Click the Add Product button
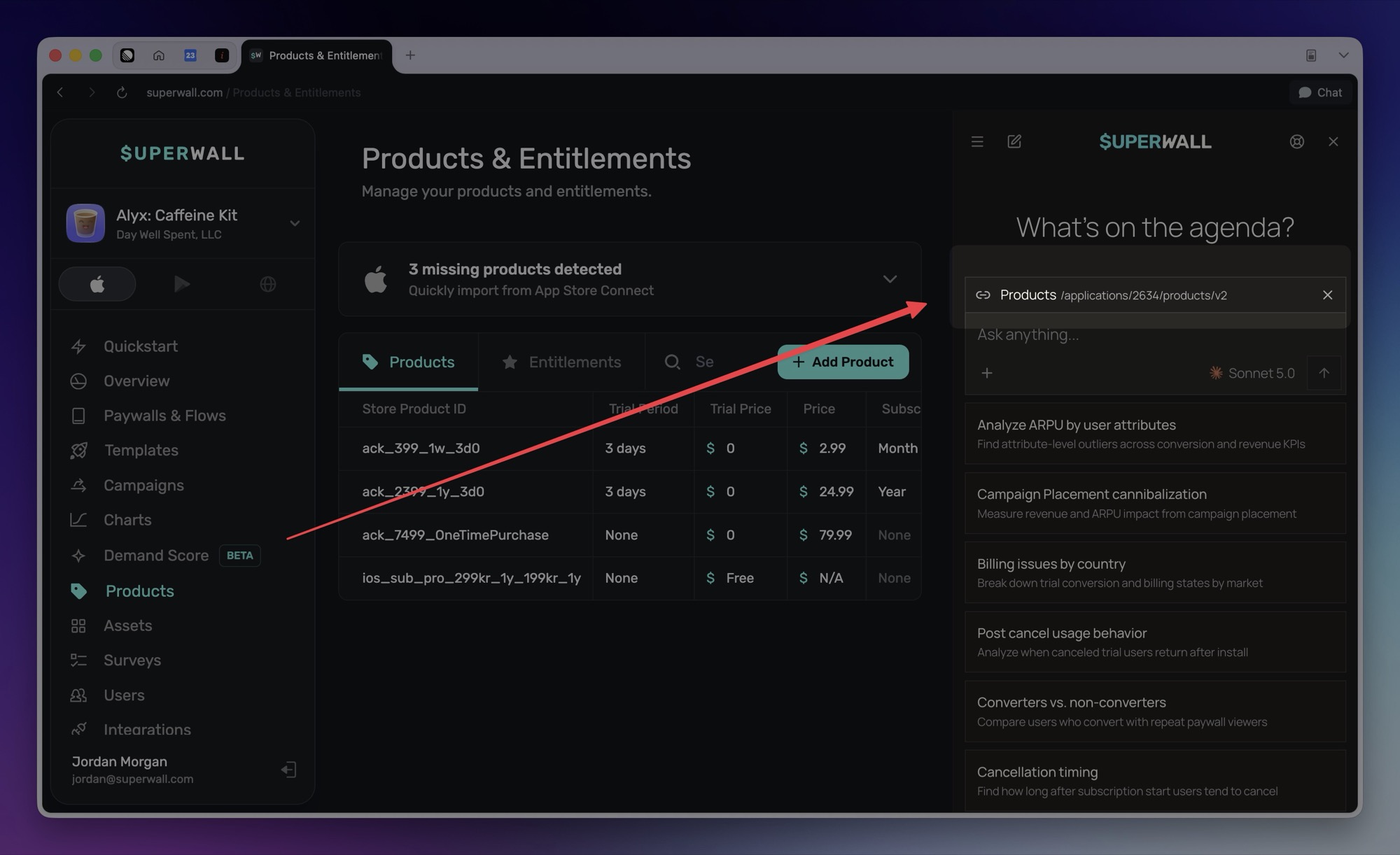Screen dimensions: 1400x855 point(843,362)
